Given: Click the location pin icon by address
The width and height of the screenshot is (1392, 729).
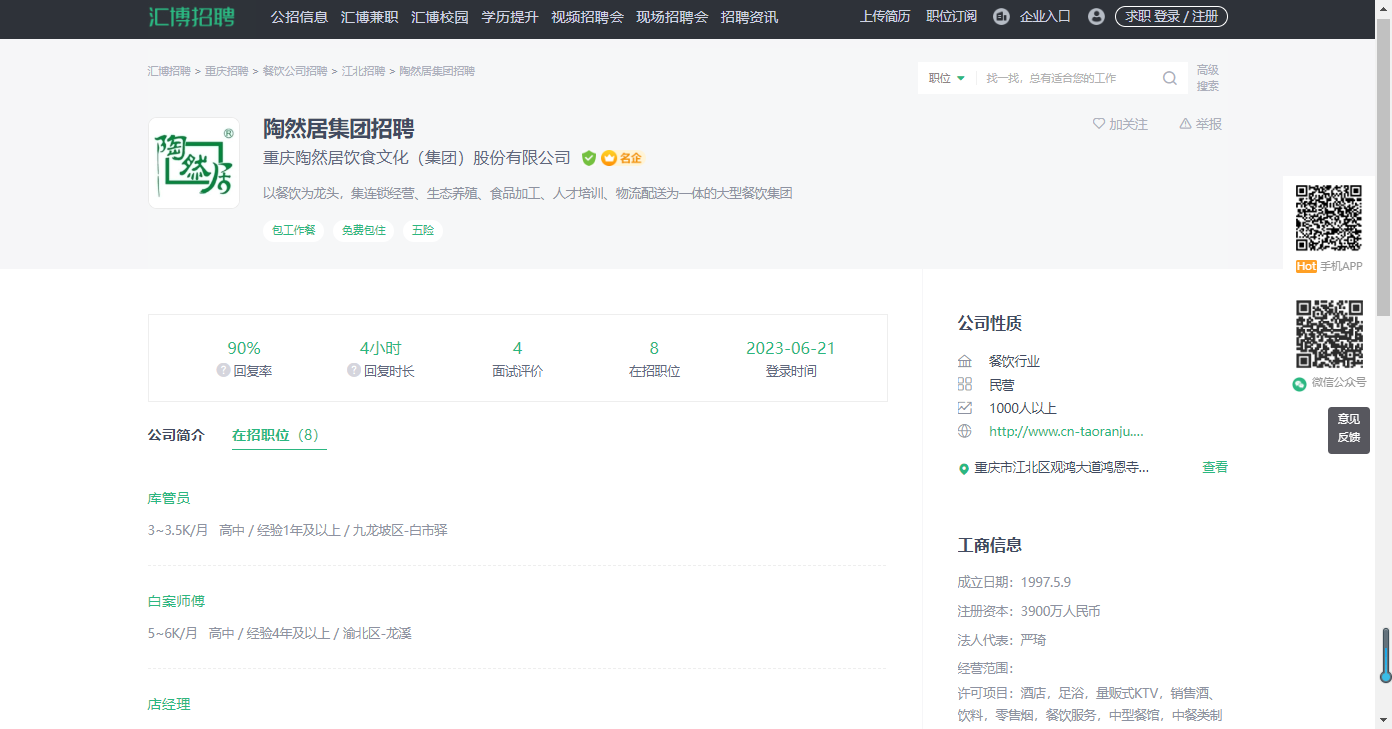Looking at the screenshot, I should click(x=964, y=468).
